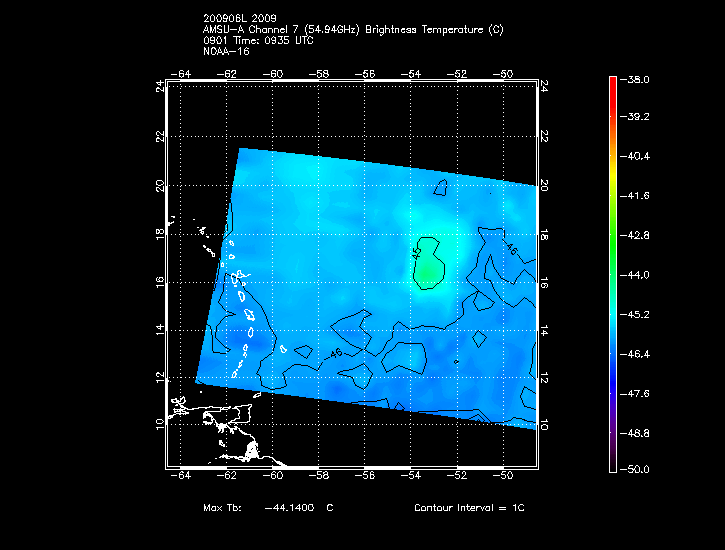Viewport: 725px width, 550px height.
Task: Click the green warm core peak on the map
Action: (427, 268)
